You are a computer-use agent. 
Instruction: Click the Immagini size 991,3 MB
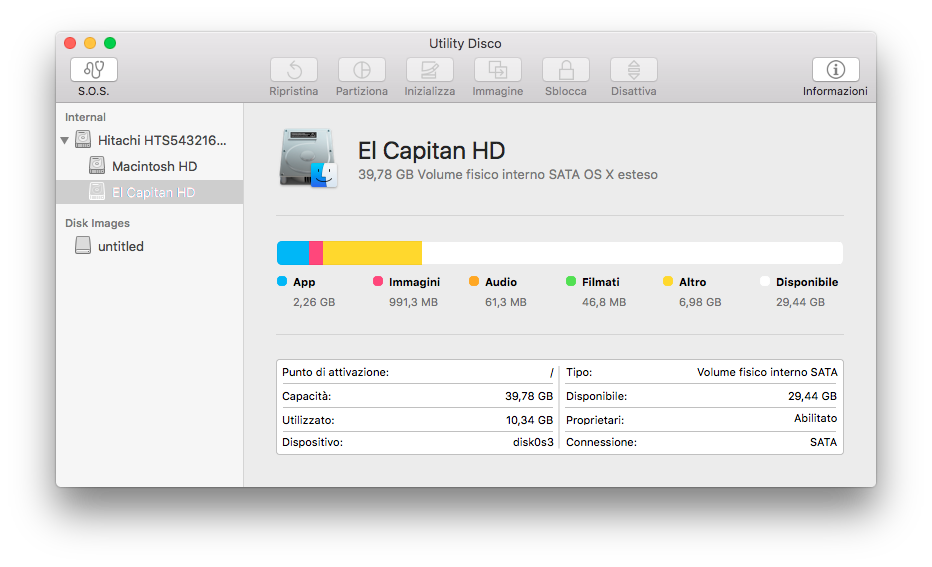click(x=413, y=302)
